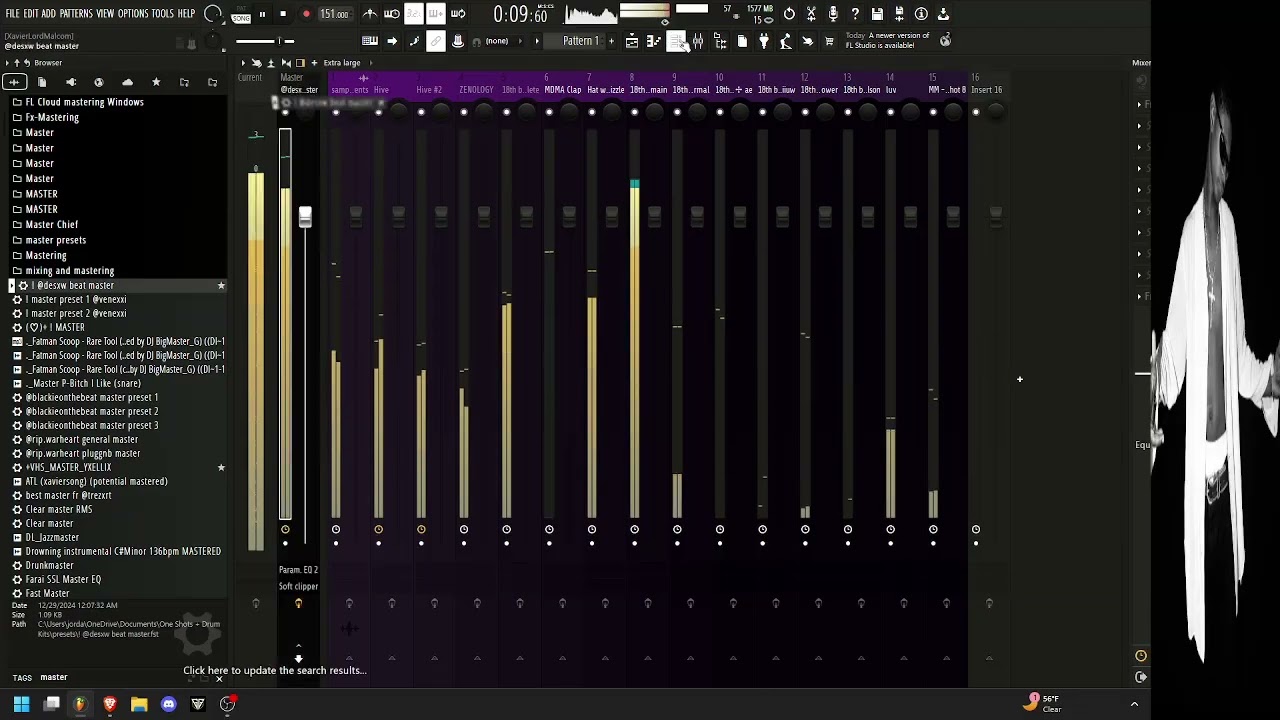Click the headphones icon beside (none)
This screenshot has height=720, width=1280.
click(x=476, y=41)
